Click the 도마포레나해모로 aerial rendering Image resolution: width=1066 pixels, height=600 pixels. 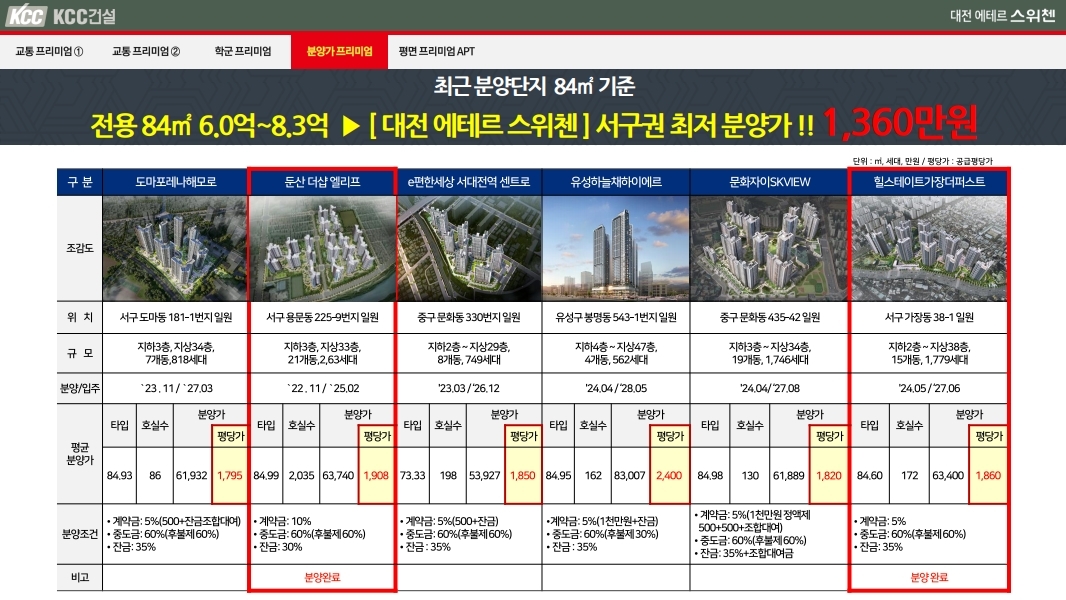coord(175,249)
